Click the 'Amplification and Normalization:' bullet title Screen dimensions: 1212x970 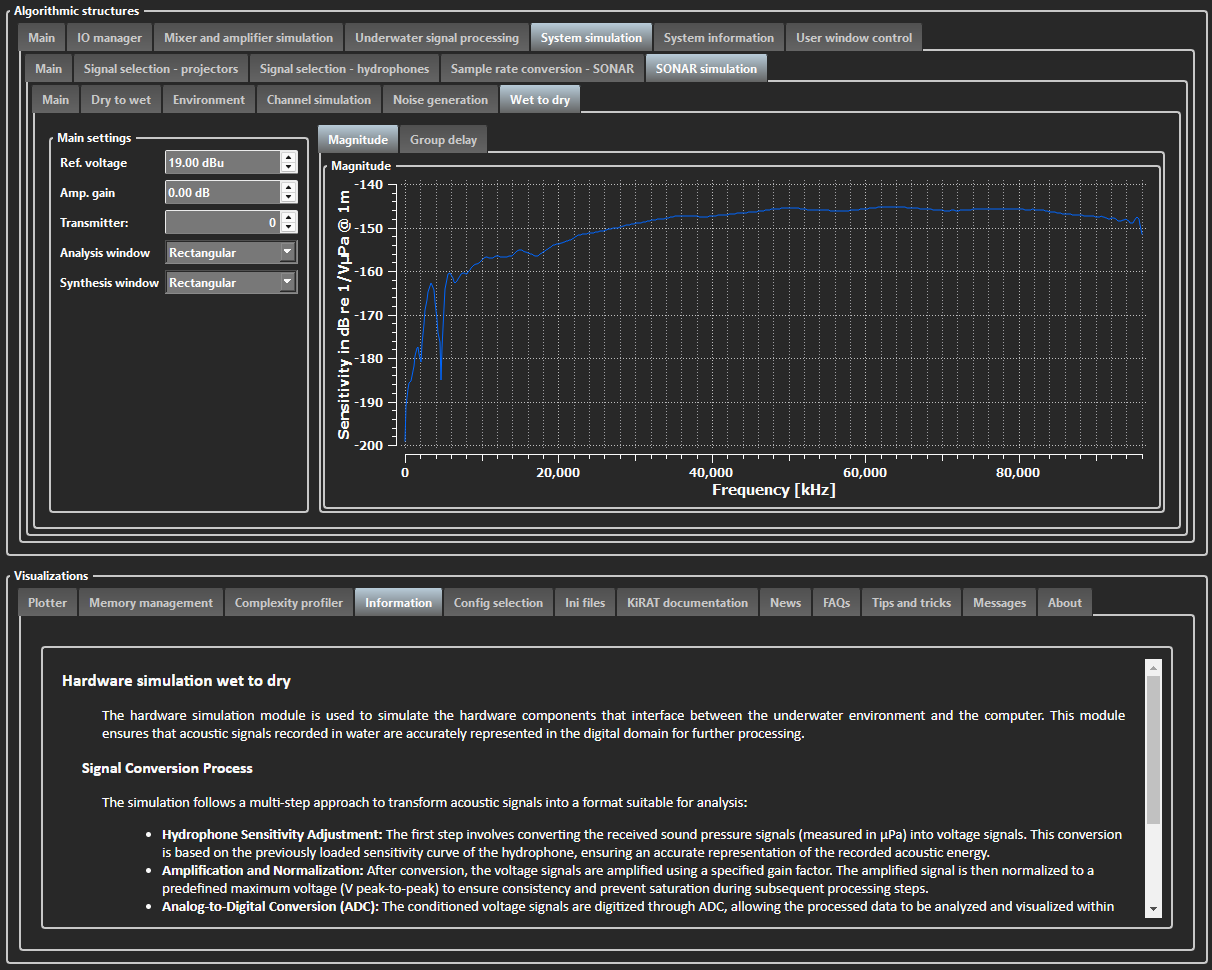tap(263, 870)
